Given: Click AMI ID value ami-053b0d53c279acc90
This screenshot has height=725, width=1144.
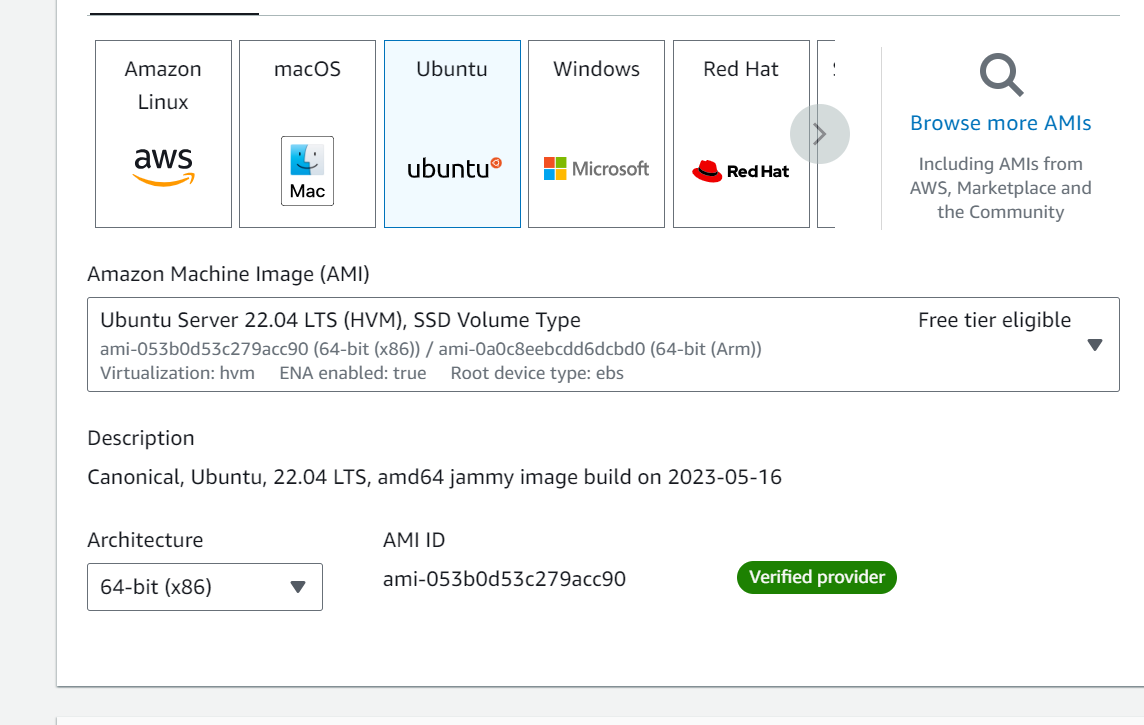Looking at the screenshot, I should (504, 579).
